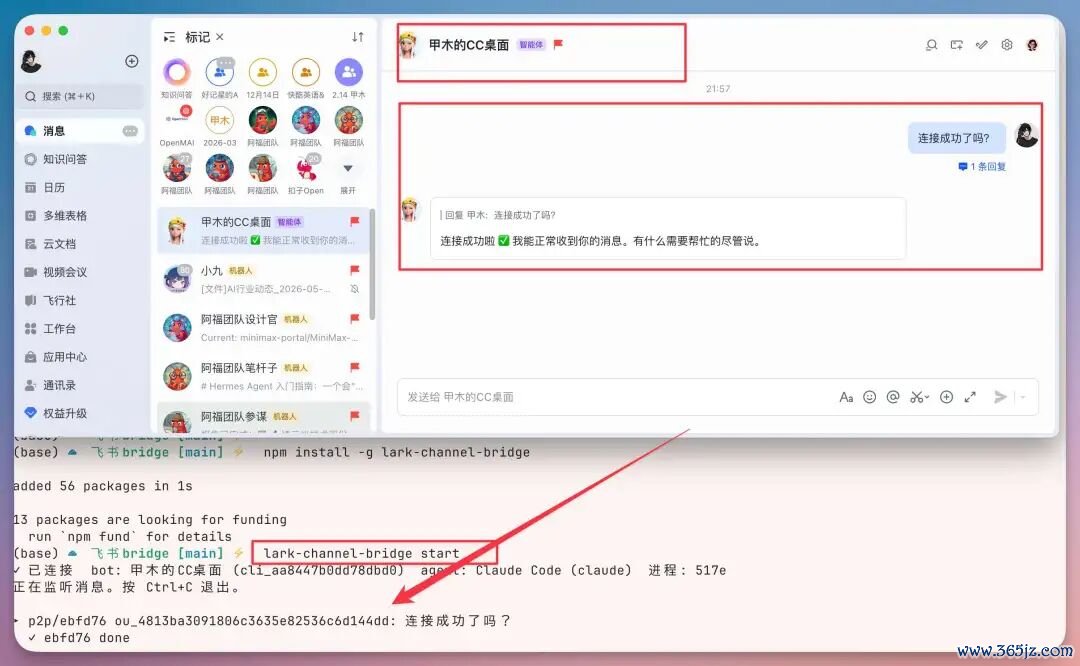
Task: Open the 阿福团队设计官 conversation
Action: click(x=264, y=328)
